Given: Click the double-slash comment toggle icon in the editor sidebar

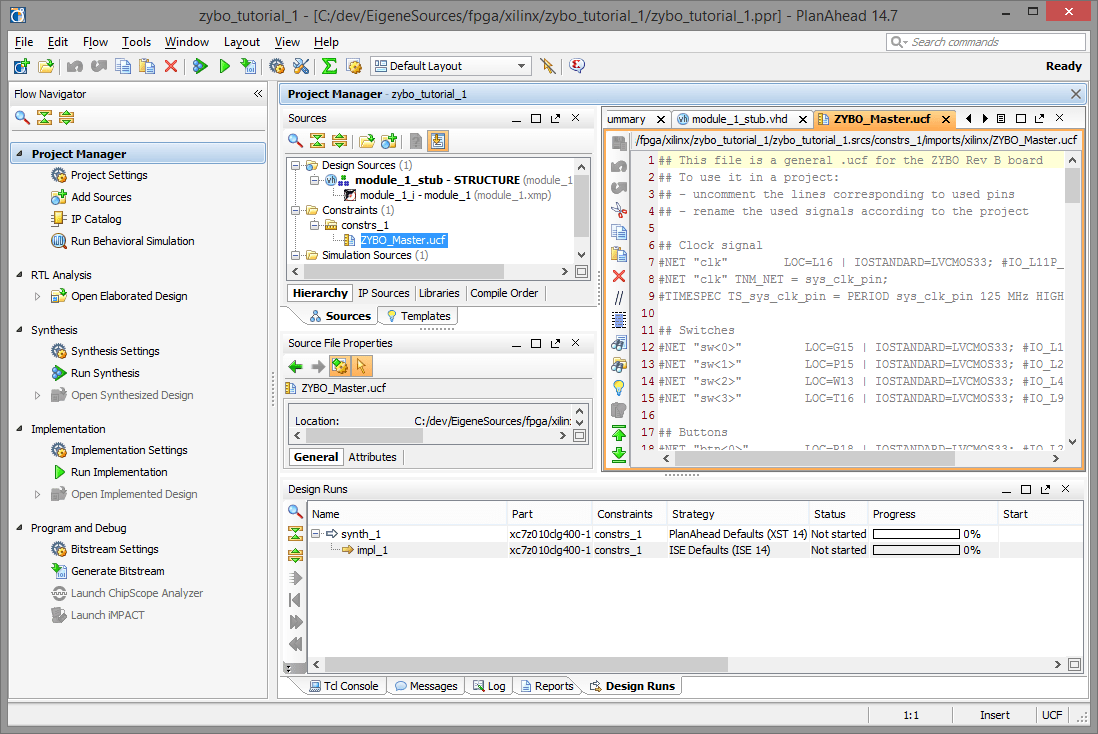Looking at the screenshot, I should 619,298.
